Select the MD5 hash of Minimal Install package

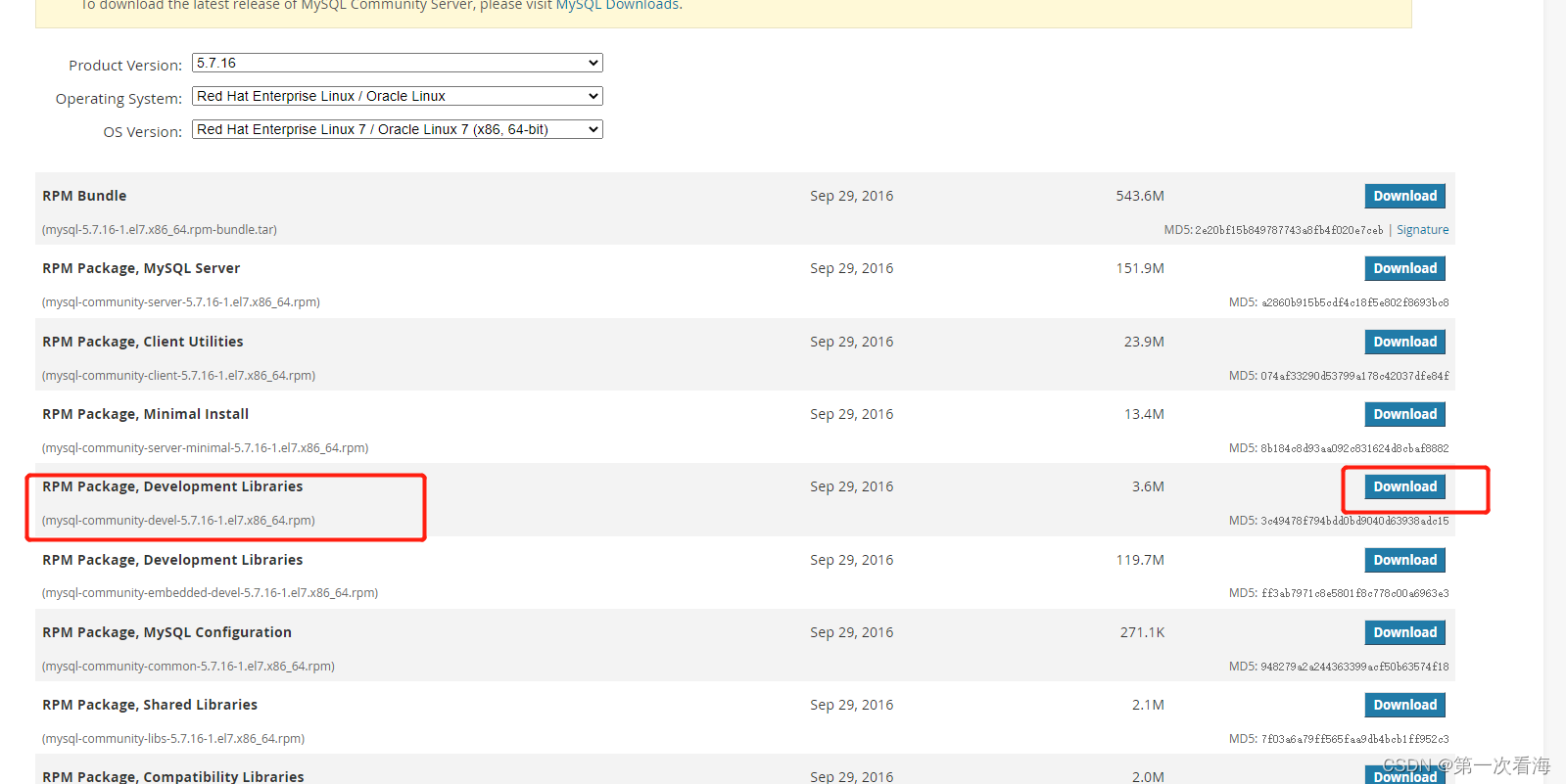pyautogui.click(x=1354, y=448)
